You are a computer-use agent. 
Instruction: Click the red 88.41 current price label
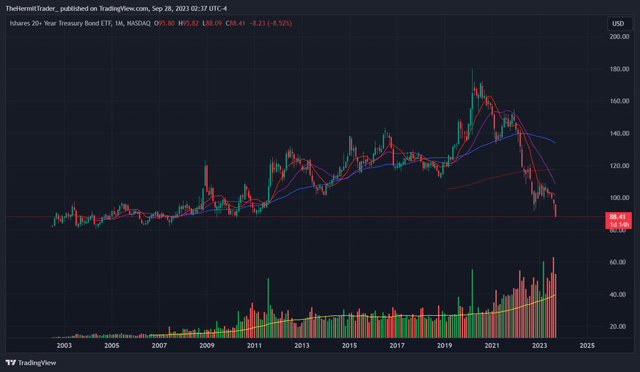click(618, 217)
